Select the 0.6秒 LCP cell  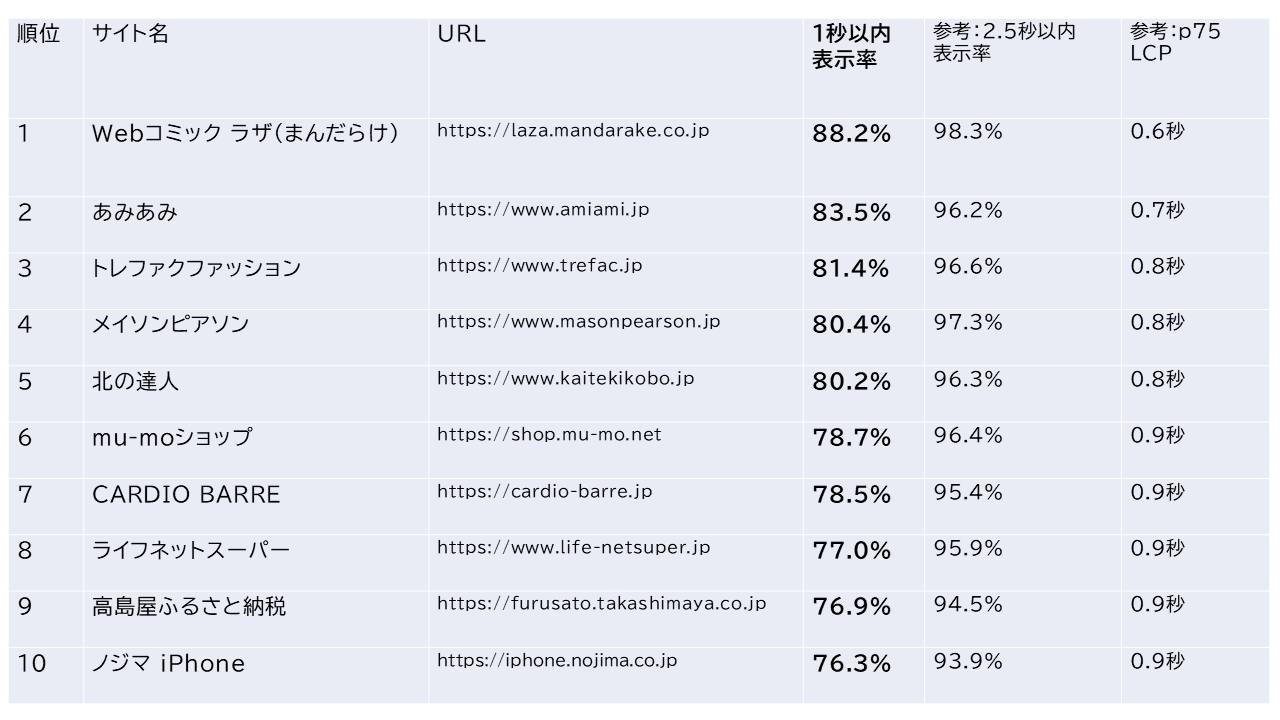click(1157, 132)
